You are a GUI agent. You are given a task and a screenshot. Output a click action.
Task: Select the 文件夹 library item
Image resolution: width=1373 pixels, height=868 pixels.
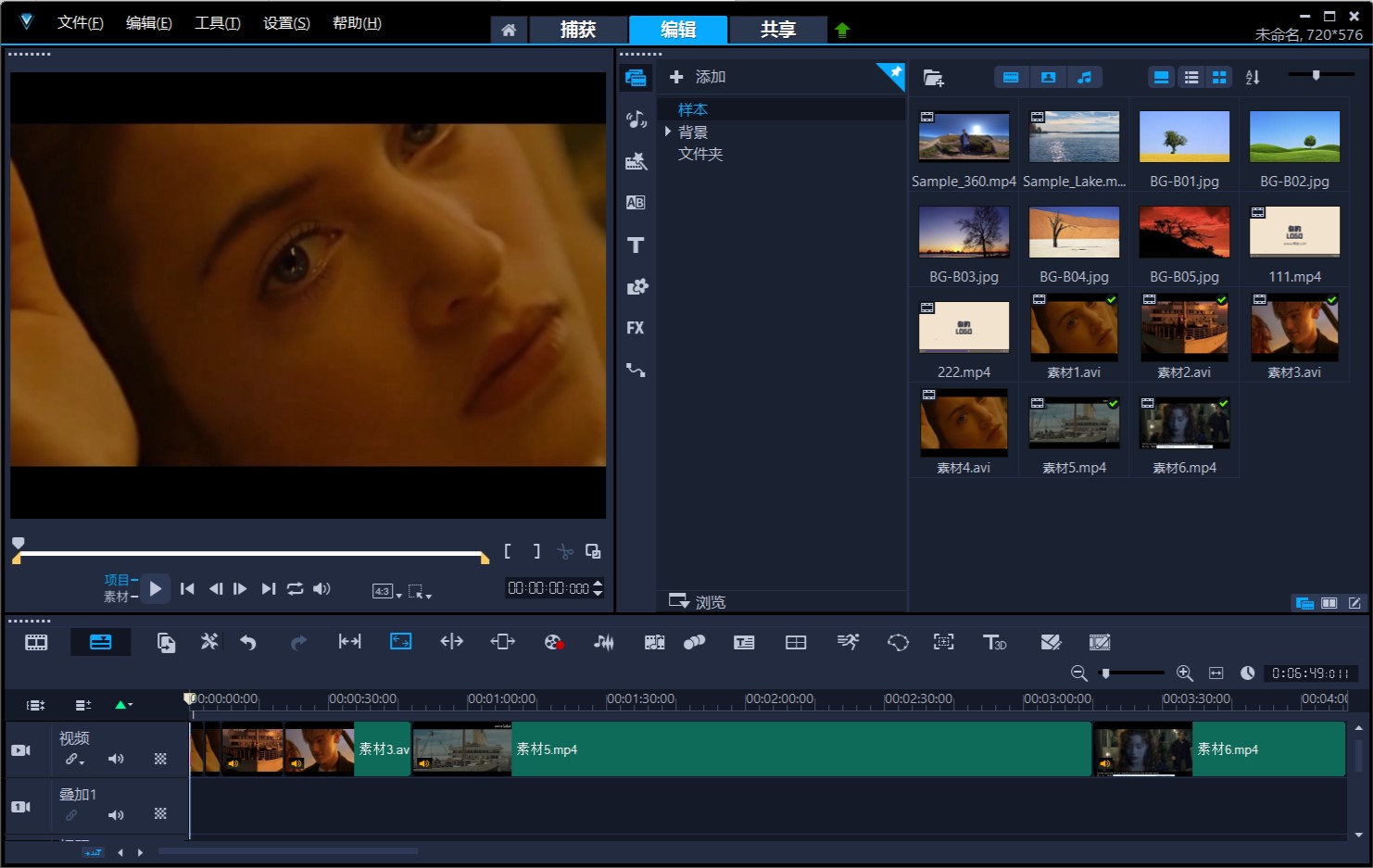[x=700, y=154]
